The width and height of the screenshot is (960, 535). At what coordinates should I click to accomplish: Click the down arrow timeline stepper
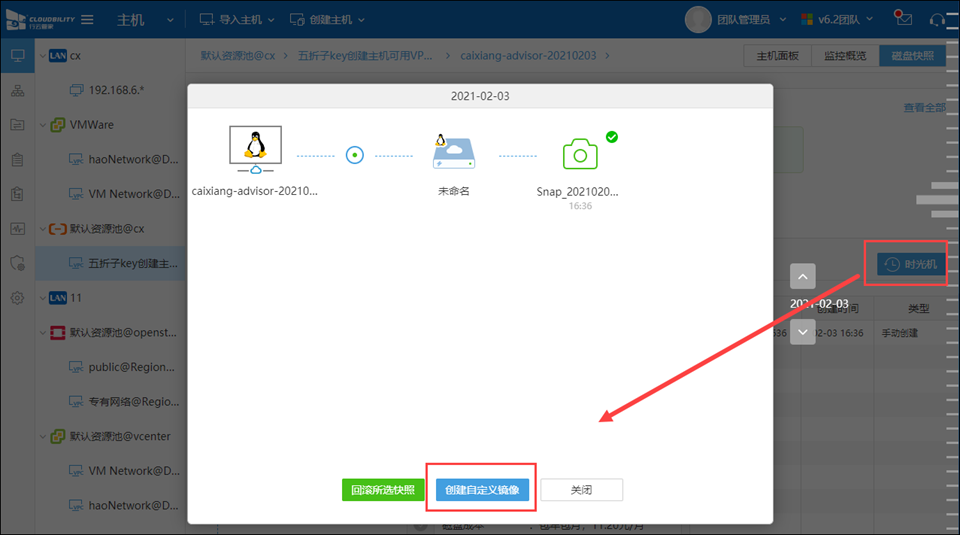[802, 332]
